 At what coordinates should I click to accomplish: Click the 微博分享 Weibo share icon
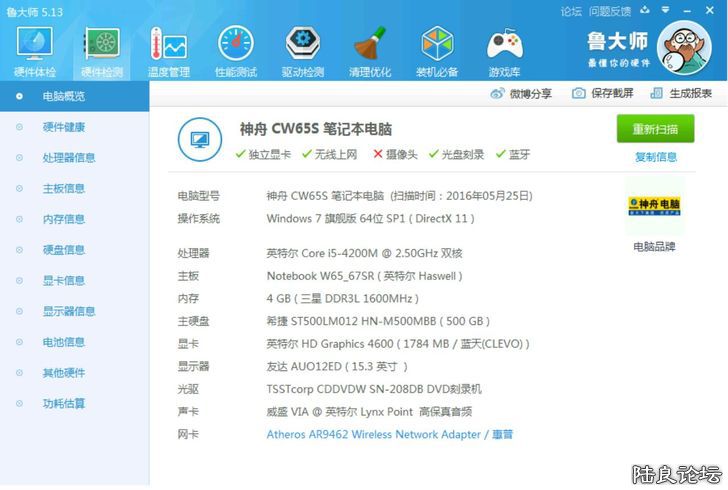click(521, 93)
